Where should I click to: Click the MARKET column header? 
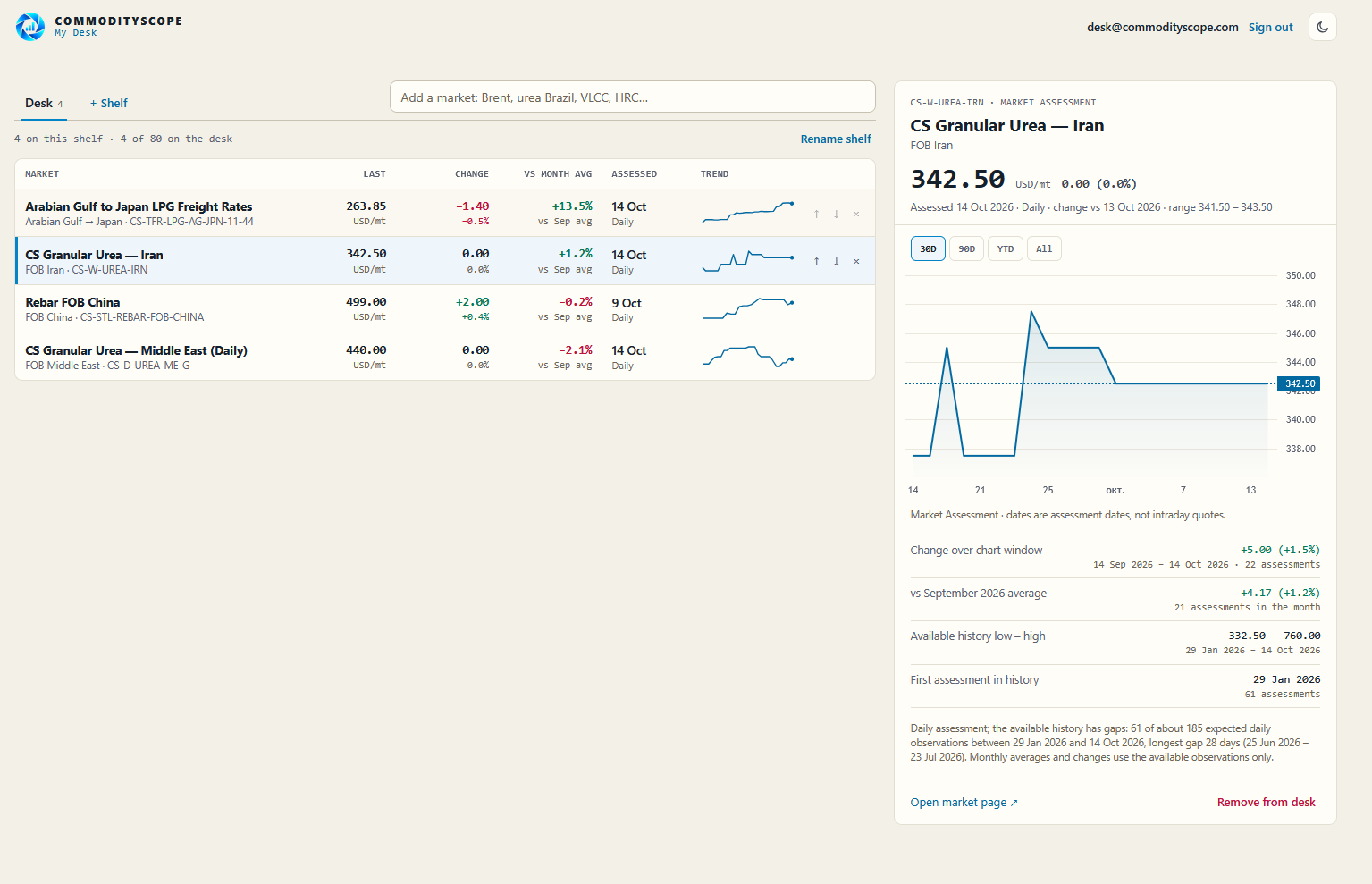point(42,173)
